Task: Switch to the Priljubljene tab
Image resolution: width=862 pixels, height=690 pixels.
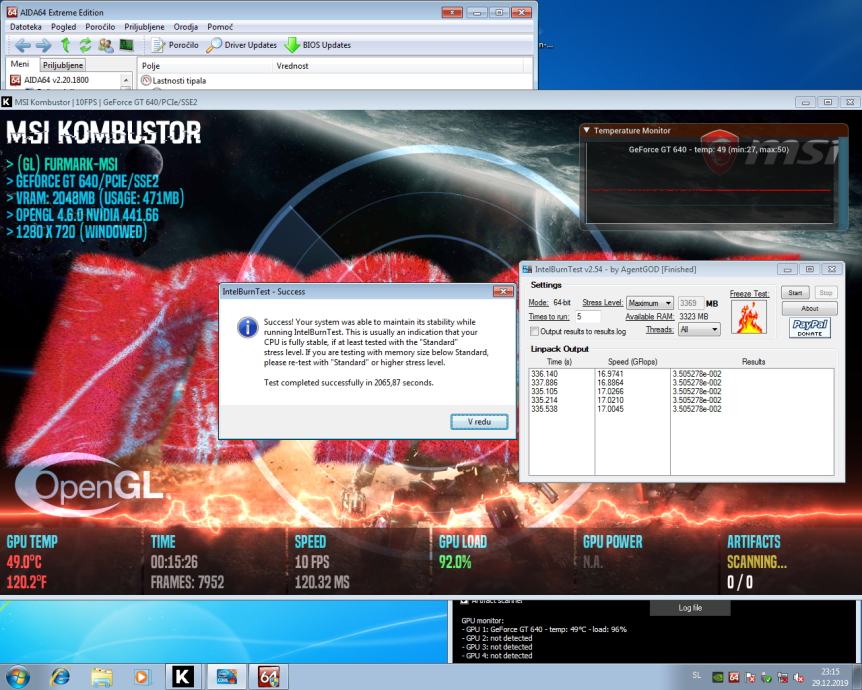Action: pyautogui.click(x=63, y=65)
